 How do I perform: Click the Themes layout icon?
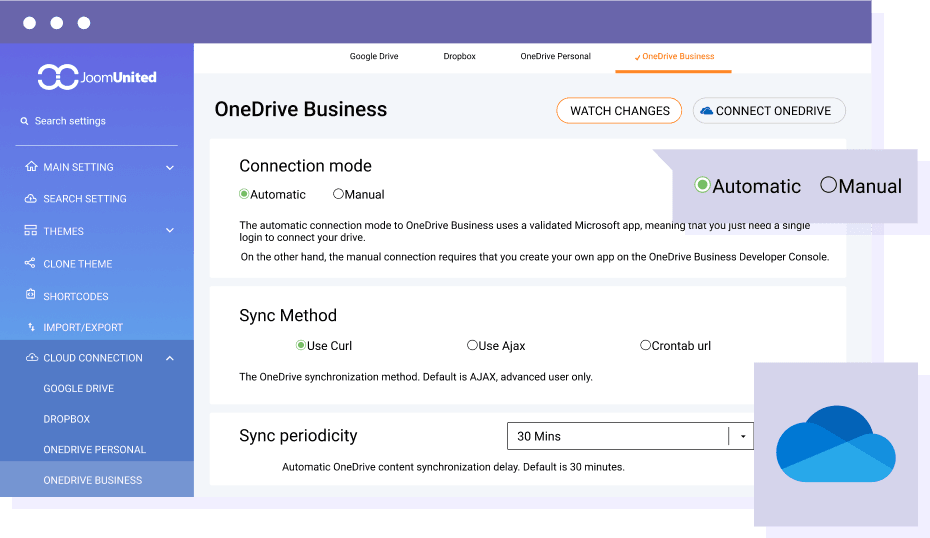point(30,231)
